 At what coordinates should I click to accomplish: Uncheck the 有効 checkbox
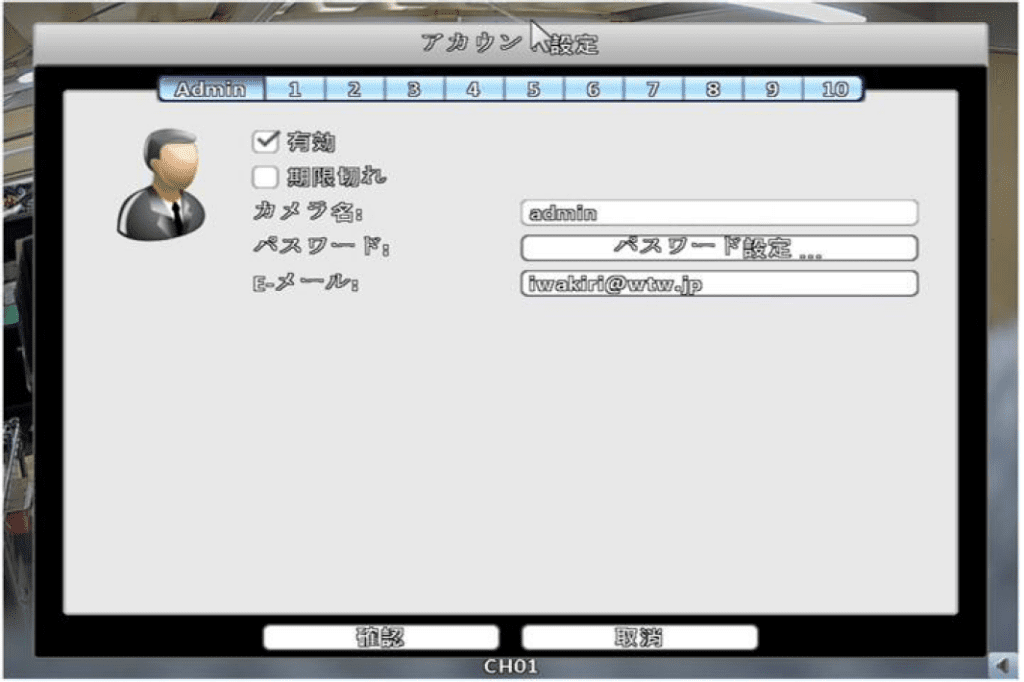coord(265,144)
